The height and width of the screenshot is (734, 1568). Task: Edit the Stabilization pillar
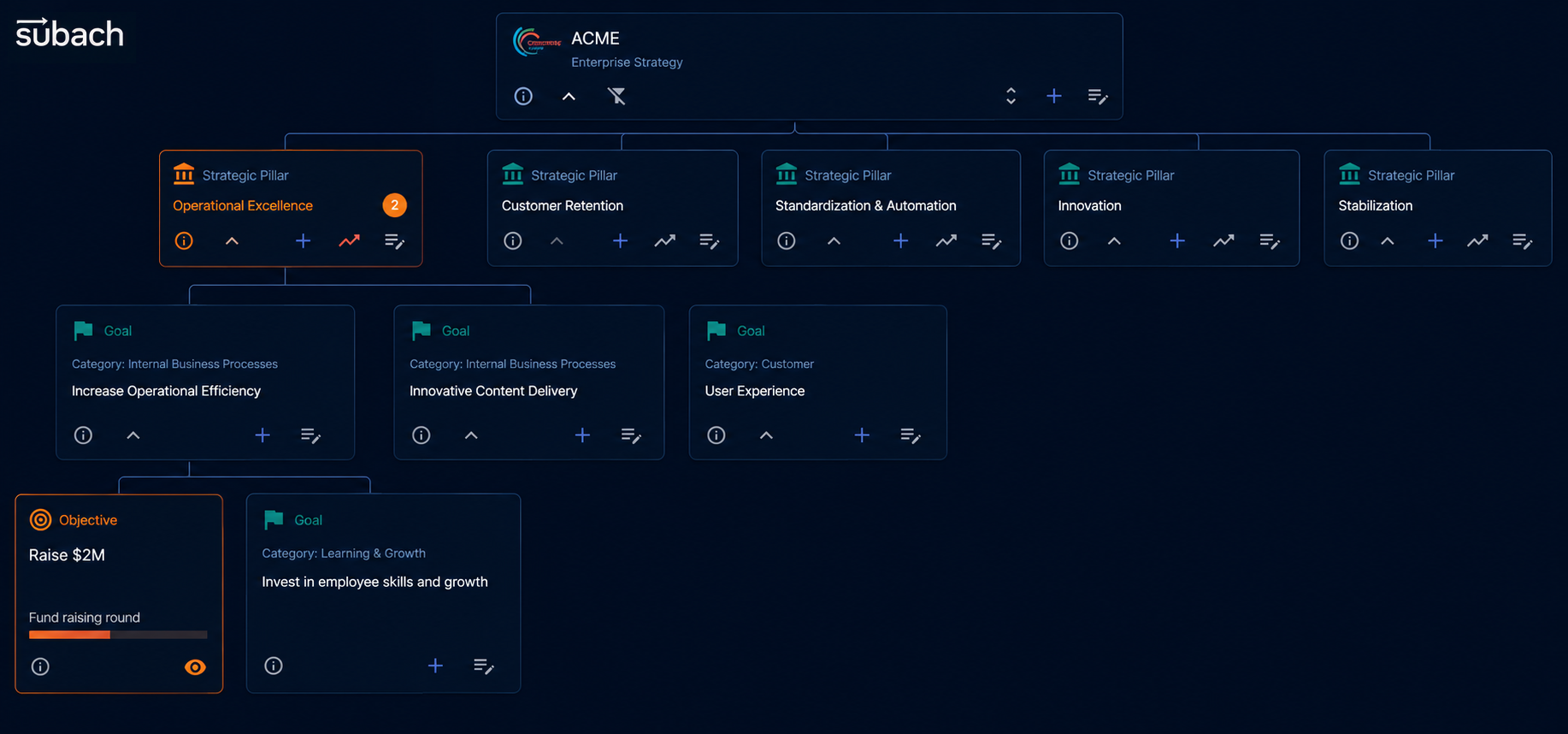tap(1522, 241)
